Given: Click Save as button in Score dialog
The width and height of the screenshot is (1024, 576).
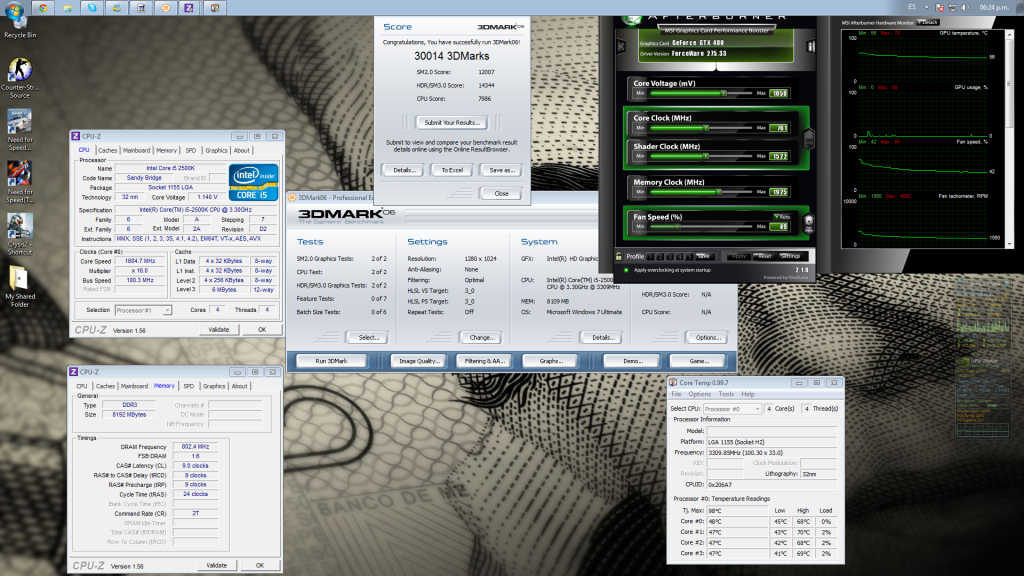Looking at the screenshot, I should (501, 170).
